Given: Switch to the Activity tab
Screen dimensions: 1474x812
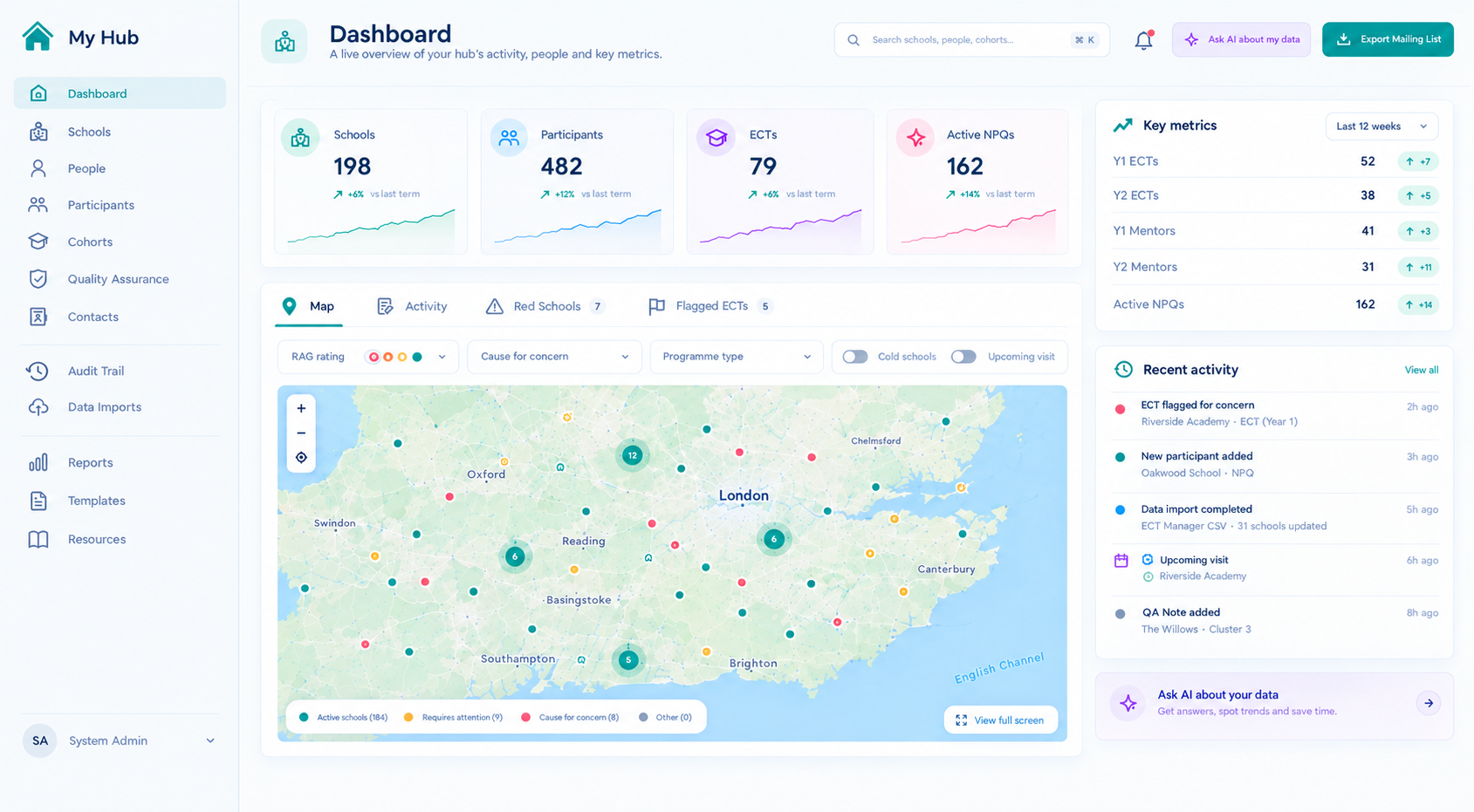Looking at the screenshot, I should (x=412, y=306).
